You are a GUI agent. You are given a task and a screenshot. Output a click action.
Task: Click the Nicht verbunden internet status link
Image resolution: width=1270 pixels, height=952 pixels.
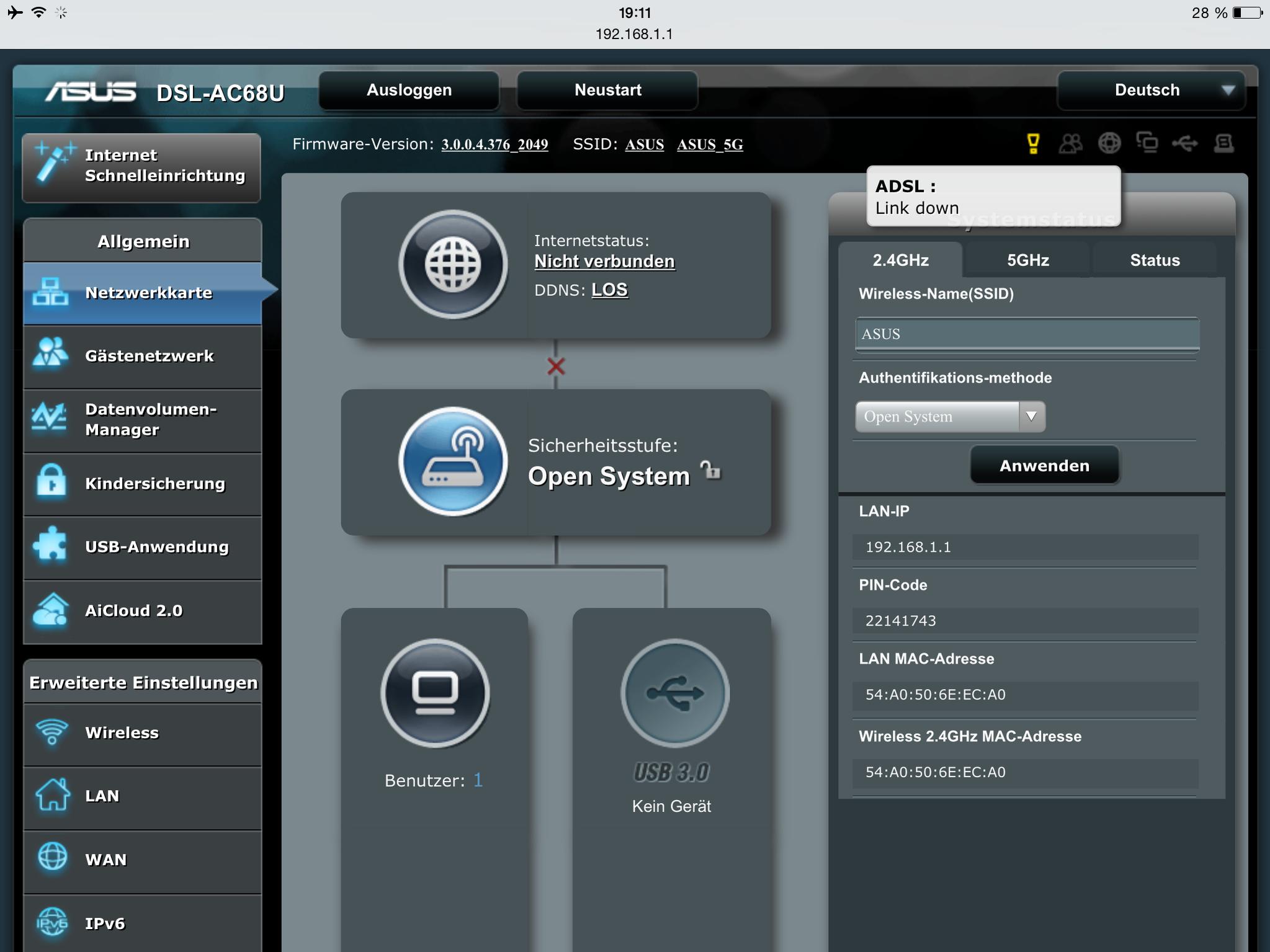point(604,261)
